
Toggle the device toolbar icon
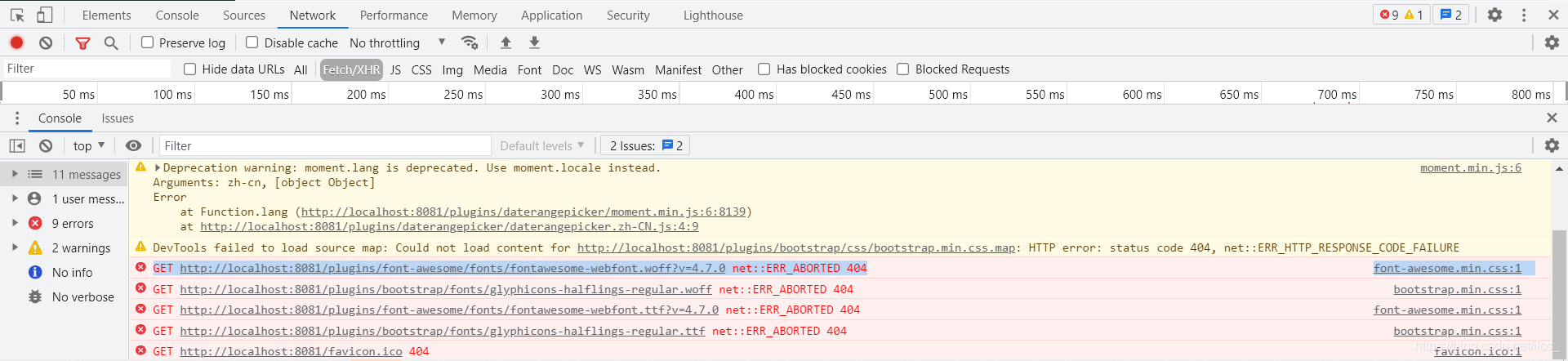(45, 15)
